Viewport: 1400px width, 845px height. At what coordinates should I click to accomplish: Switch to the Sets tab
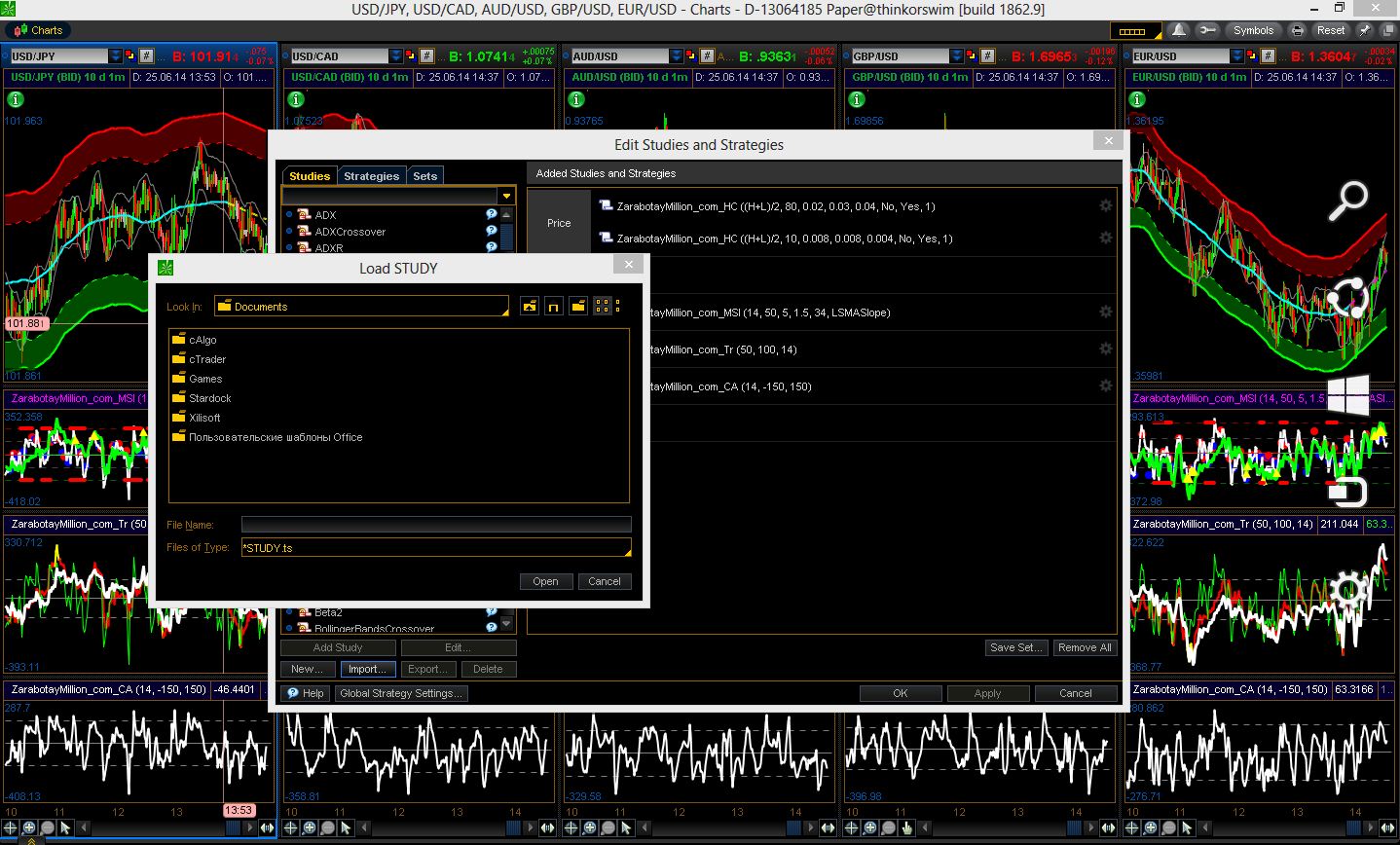coord(425,176)
